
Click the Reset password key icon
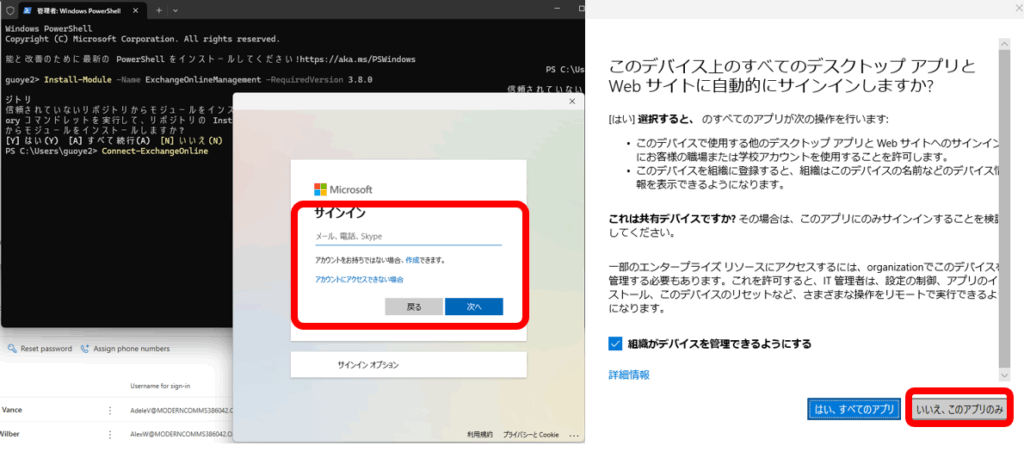[x=12, y=349]
